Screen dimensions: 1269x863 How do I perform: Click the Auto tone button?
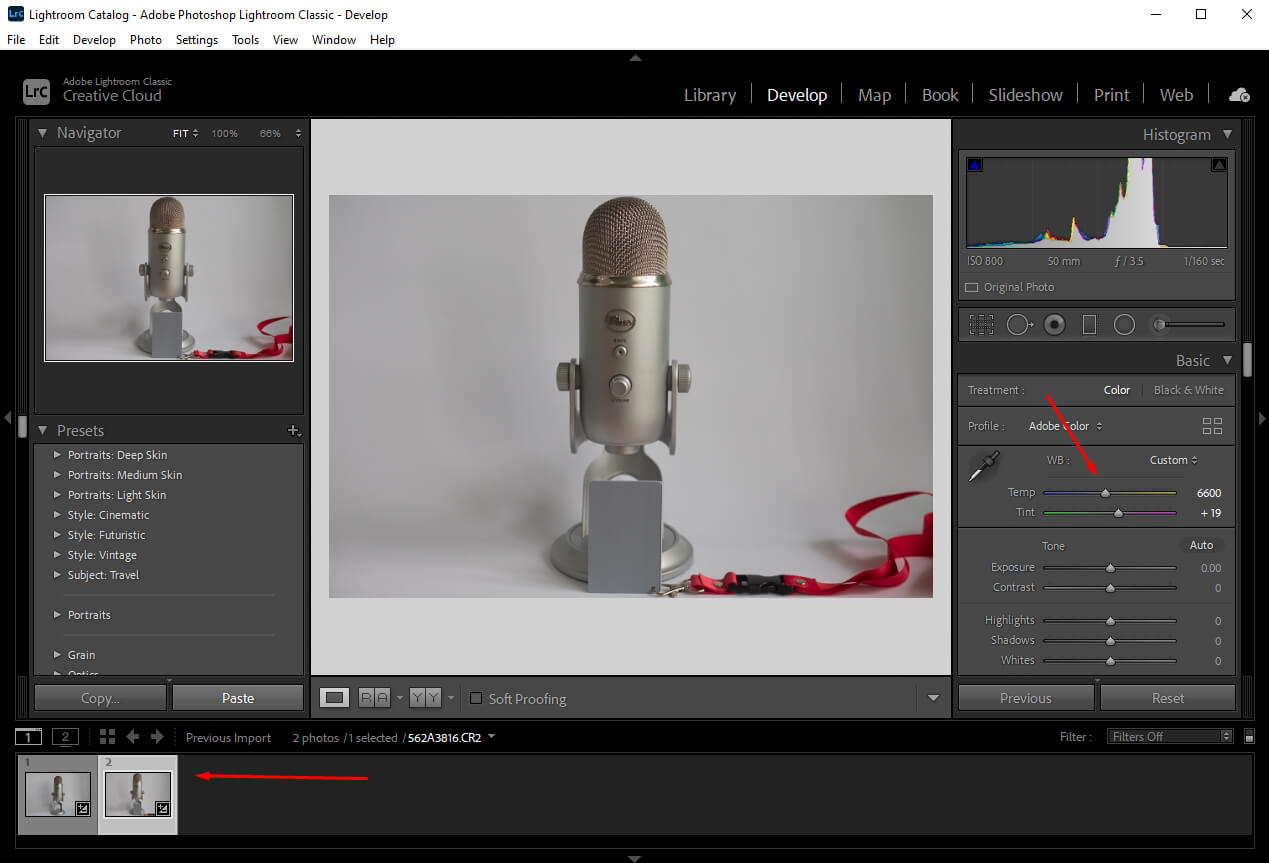pos(1201,545)
